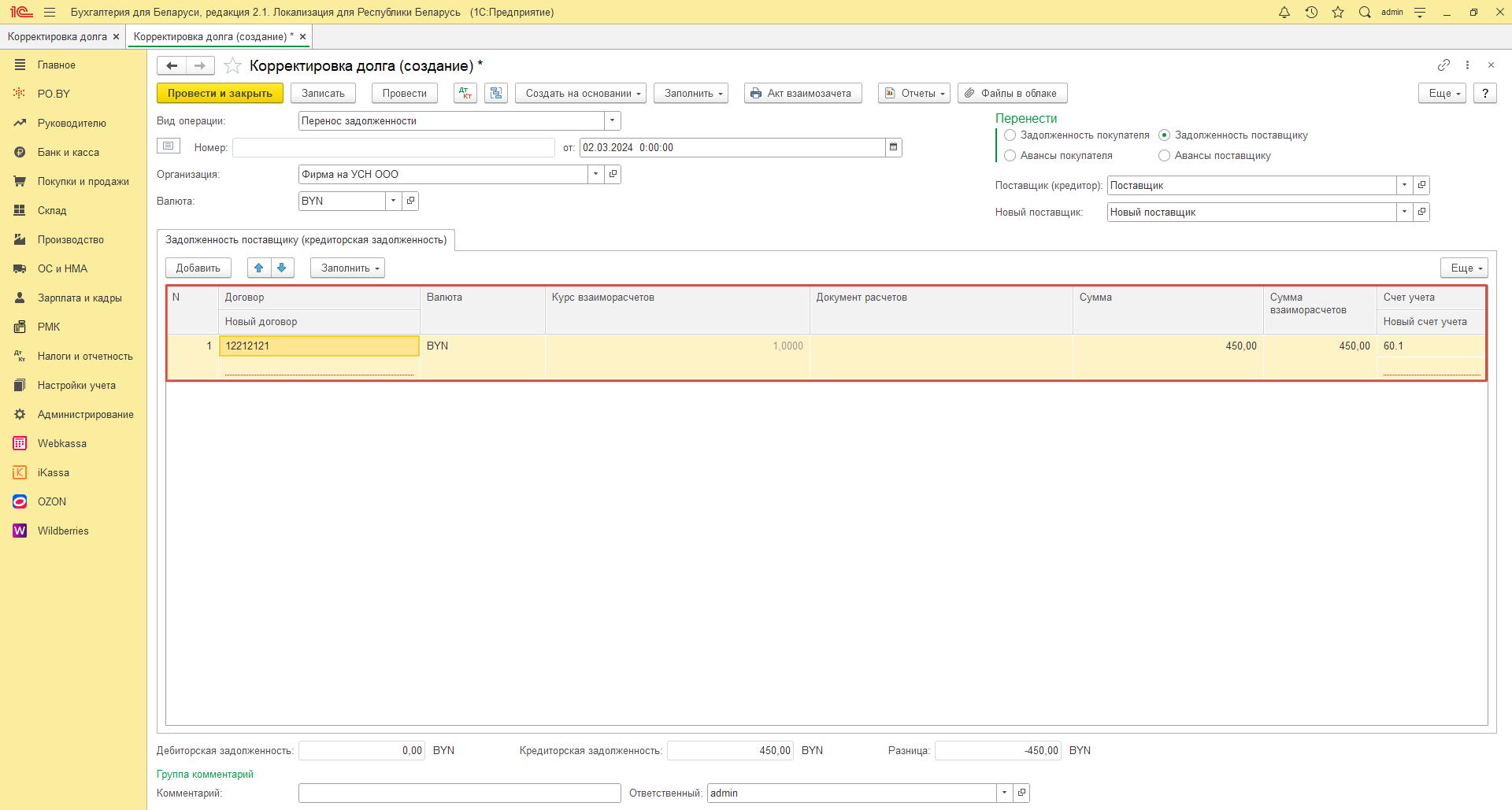The image size is (1512, 810).
Task: Copy link to document icon
Action: tap(1443, 65)
